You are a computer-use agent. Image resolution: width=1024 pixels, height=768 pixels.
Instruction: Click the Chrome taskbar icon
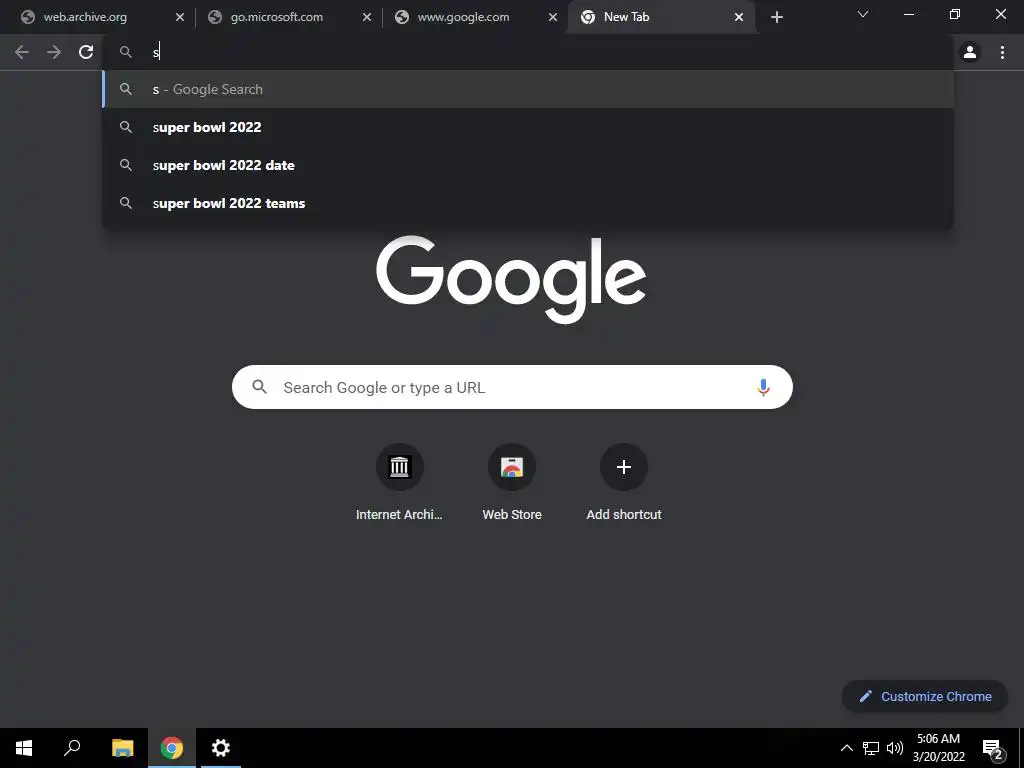point(172,748)
